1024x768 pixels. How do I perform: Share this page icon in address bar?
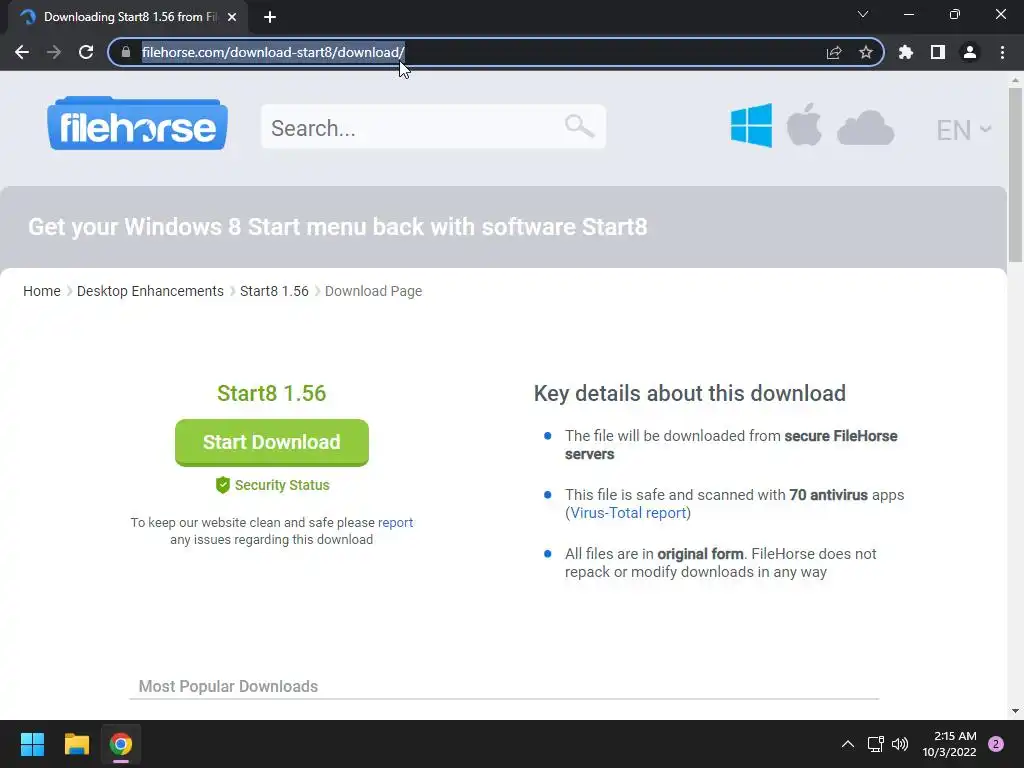(834, 52)
